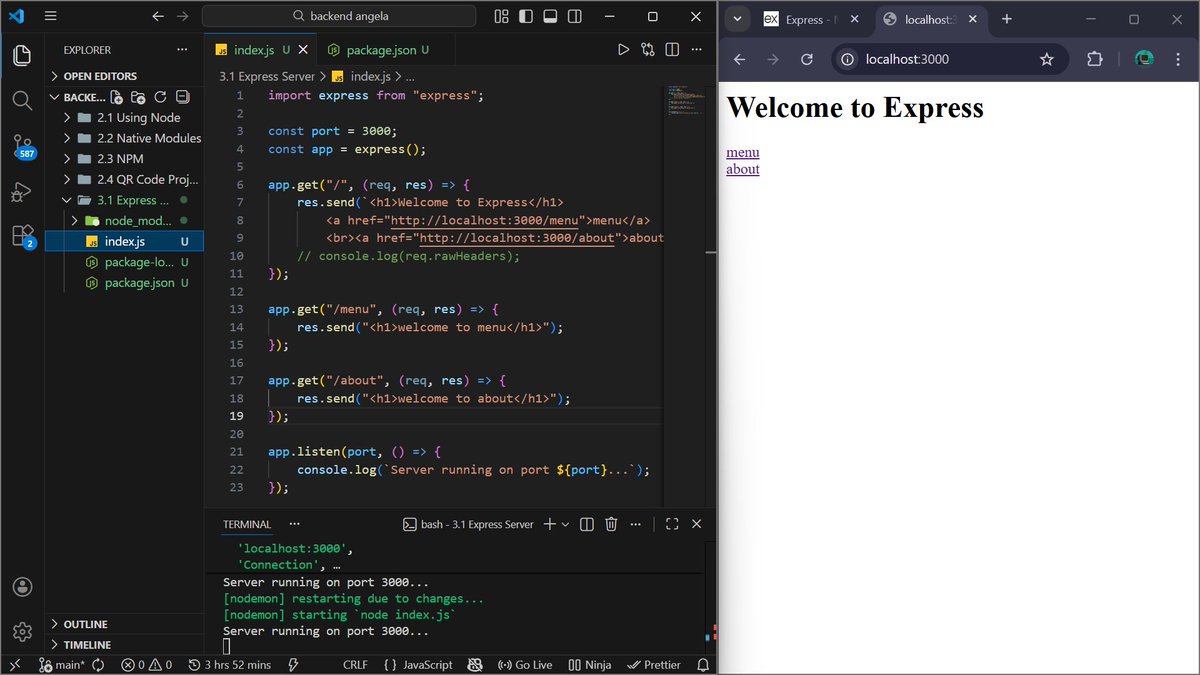Refresh the Explorer file list
Image resolution: width=1200 pixels, height=675 pixels.
coord(161,97)
